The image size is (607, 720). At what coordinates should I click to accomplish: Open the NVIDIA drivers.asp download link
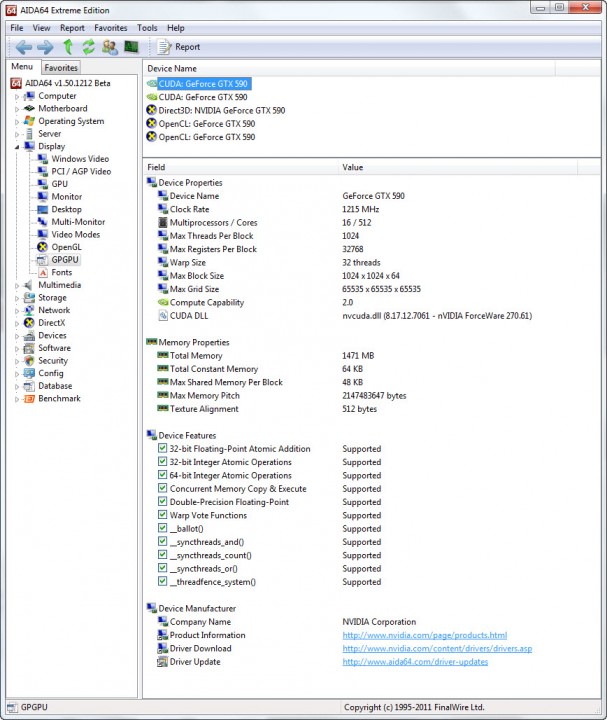437,648
